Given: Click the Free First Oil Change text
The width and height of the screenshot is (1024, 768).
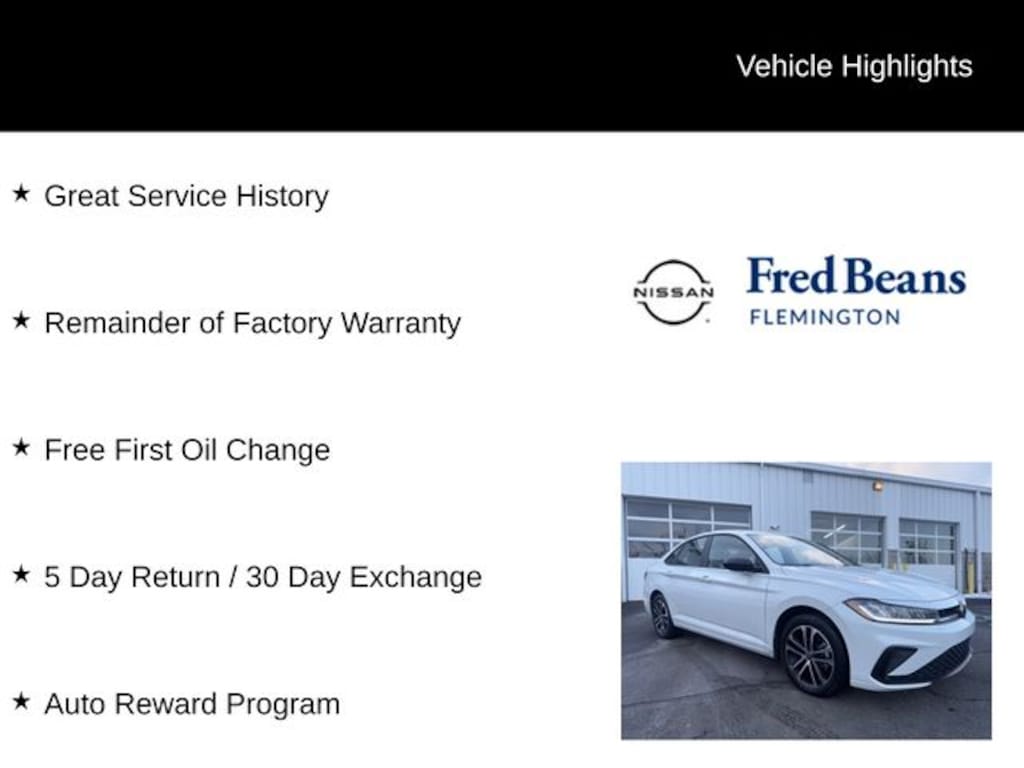Looking at the screenshot, I should (x=187, y=450).
